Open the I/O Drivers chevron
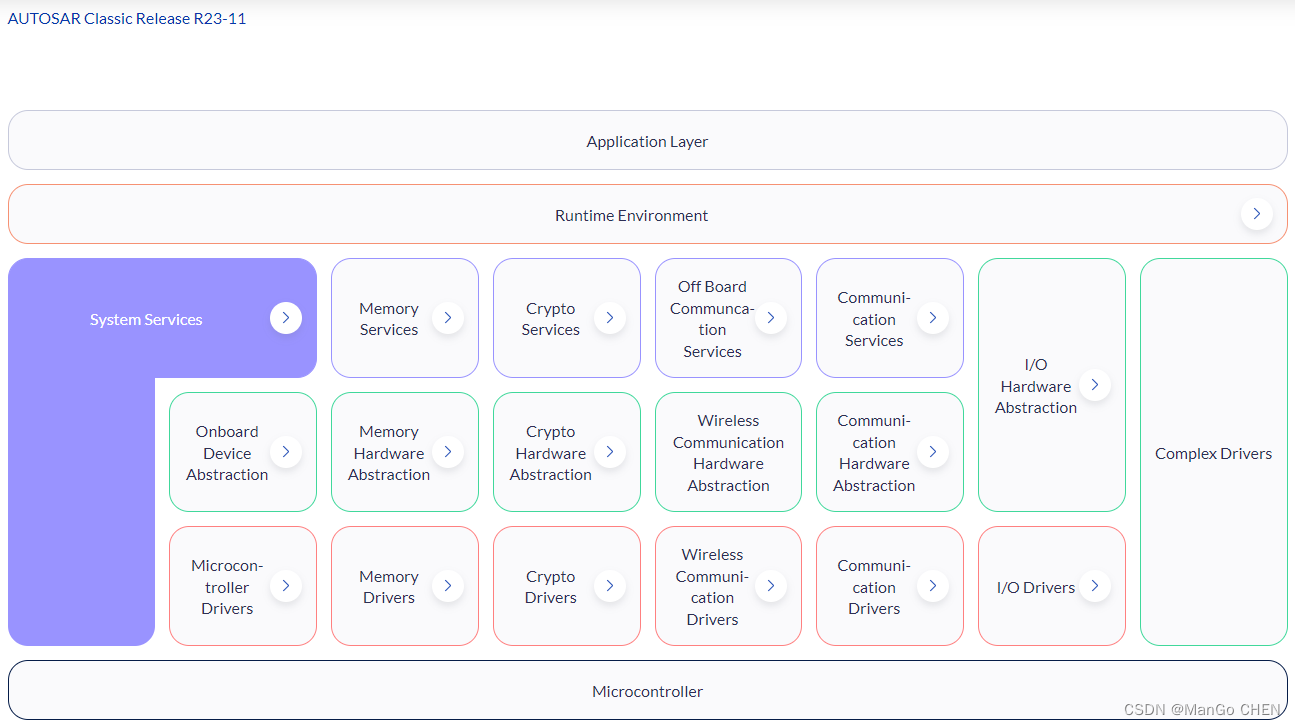The image size is (1295, 725). click(x=1095, y=586)
